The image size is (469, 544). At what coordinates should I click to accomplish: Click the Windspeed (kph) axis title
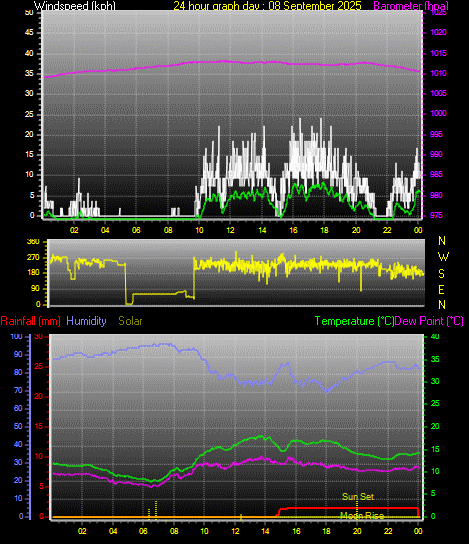click(75, 6)
